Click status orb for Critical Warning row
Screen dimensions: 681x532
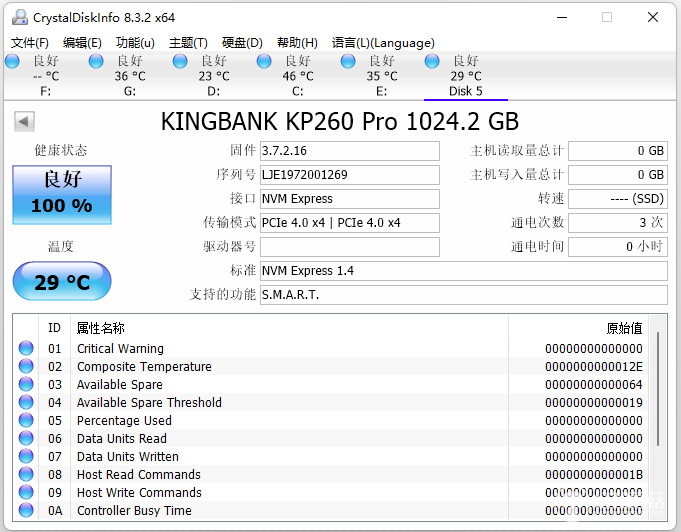click(x=26, y=348)
